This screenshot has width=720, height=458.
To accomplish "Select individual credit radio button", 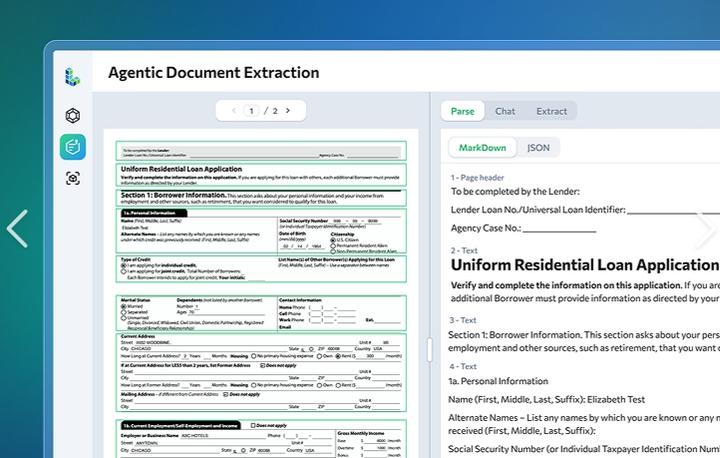I will [123, 266].
